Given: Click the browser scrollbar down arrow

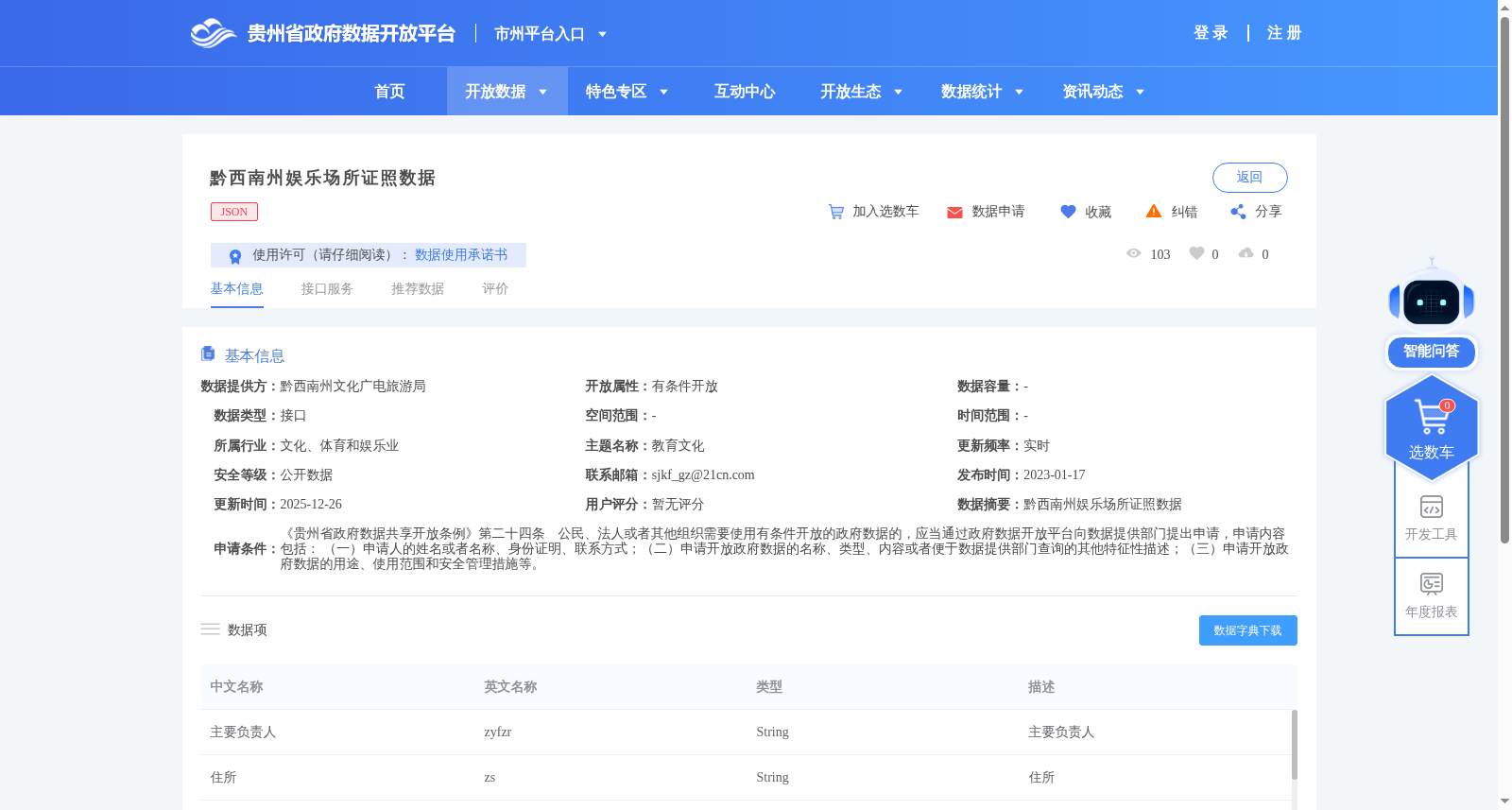Looking at the screenshot, I should [1504, 801].
